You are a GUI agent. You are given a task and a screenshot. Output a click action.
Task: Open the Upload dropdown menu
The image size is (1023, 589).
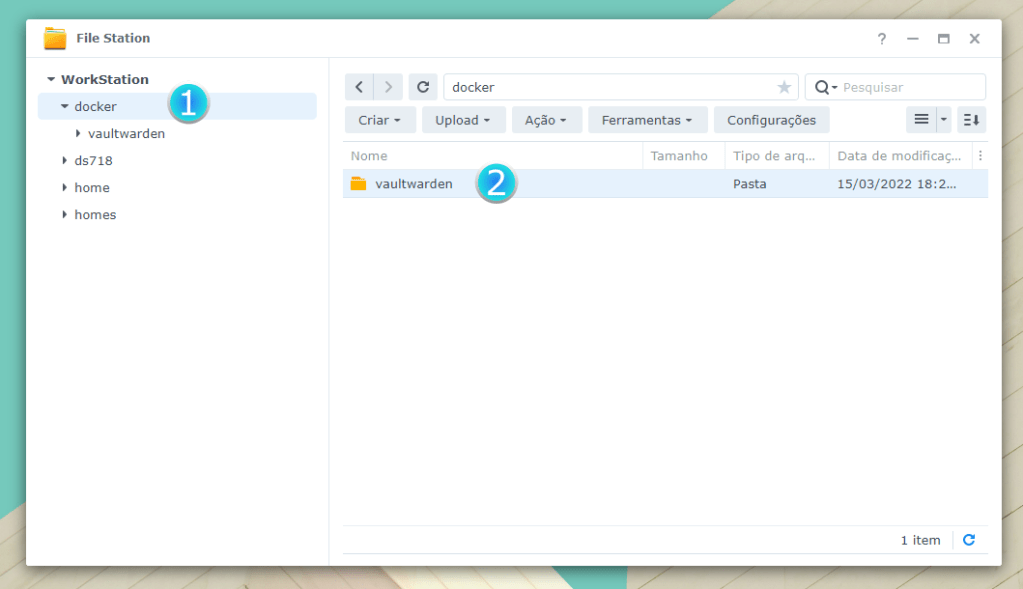(x=463, y=120)
